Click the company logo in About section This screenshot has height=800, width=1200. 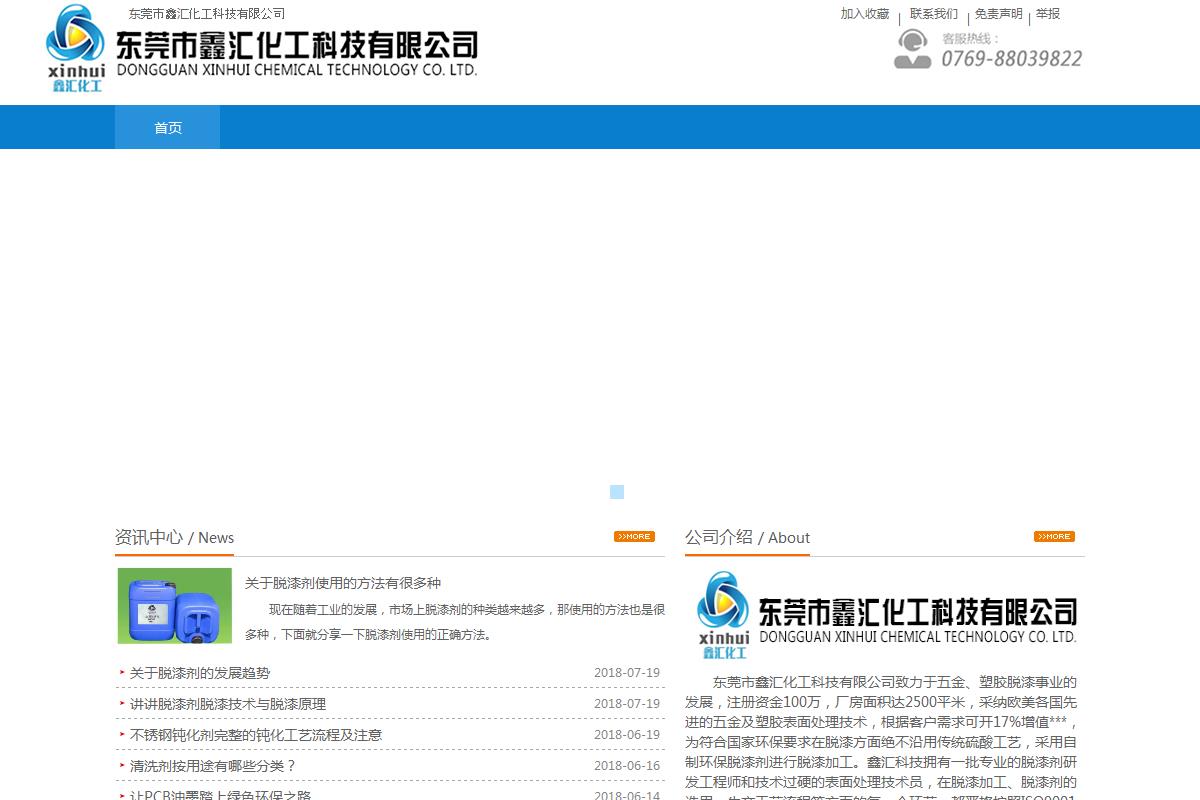coord(886,616)
